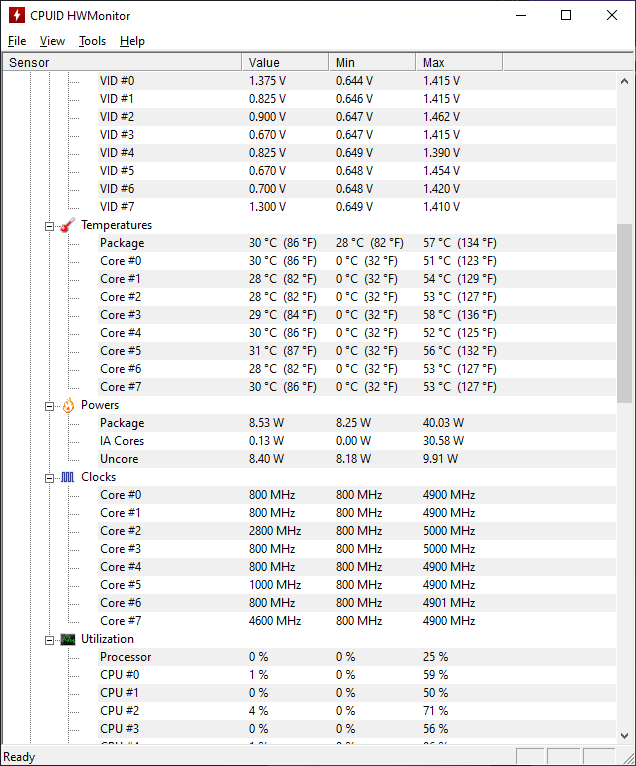Select the Powers tree label
The width and height of the screenshot is (636, 766).
tap(100, 405)
